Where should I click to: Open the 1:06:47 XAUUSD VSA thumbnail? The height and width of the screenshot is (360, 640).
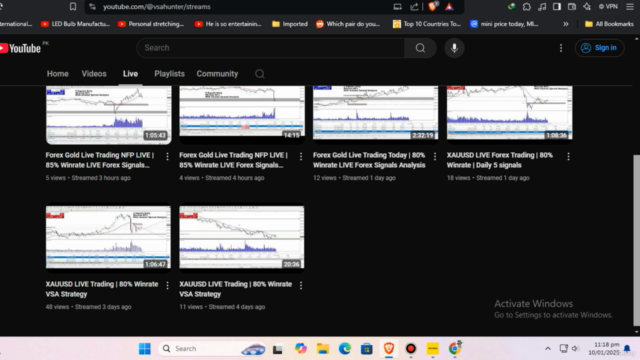click(x=109, y=237)
